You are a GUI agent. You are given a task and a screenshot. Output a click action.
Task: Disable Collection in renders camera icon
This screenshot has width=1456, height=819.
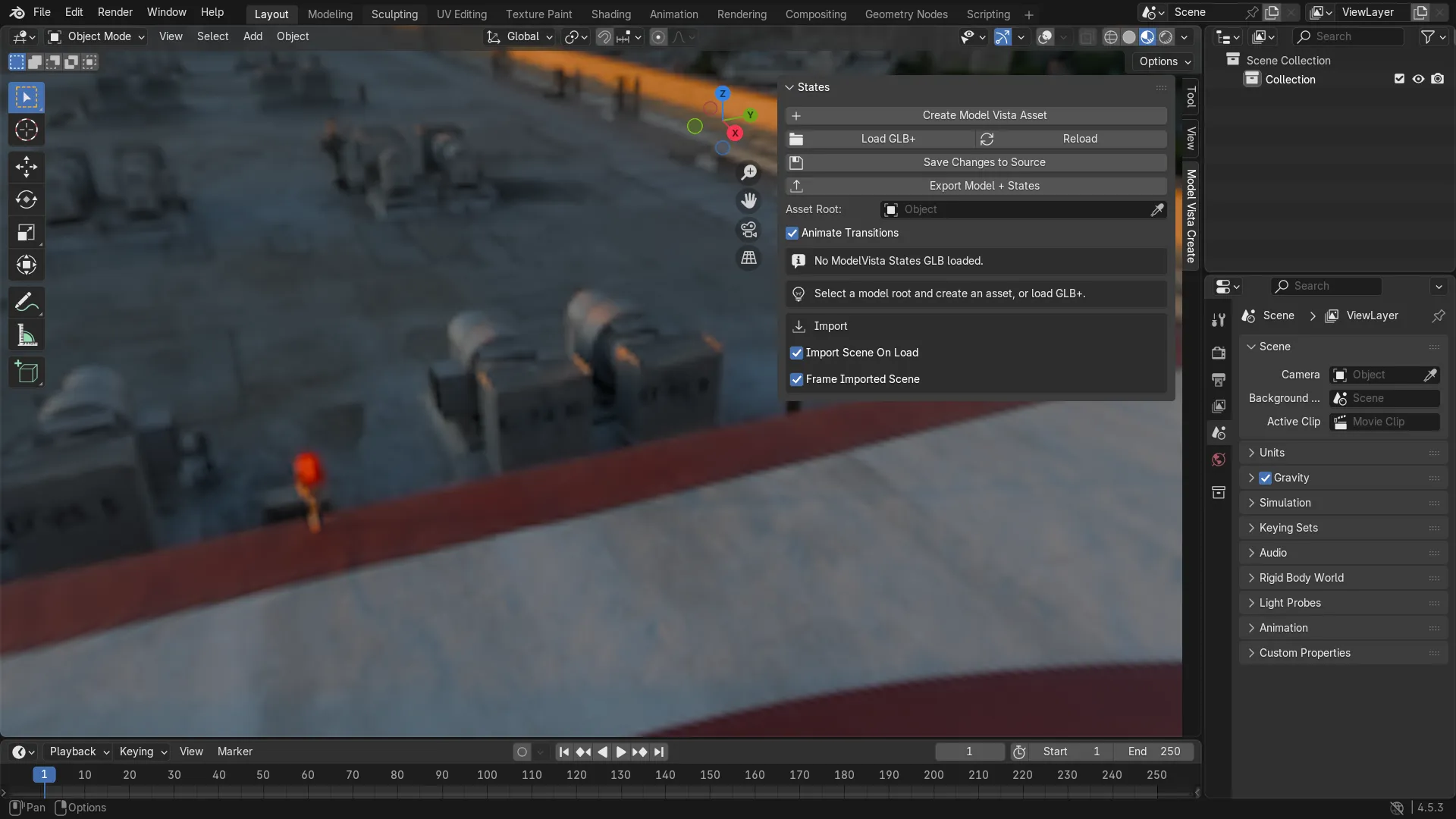1437,79
